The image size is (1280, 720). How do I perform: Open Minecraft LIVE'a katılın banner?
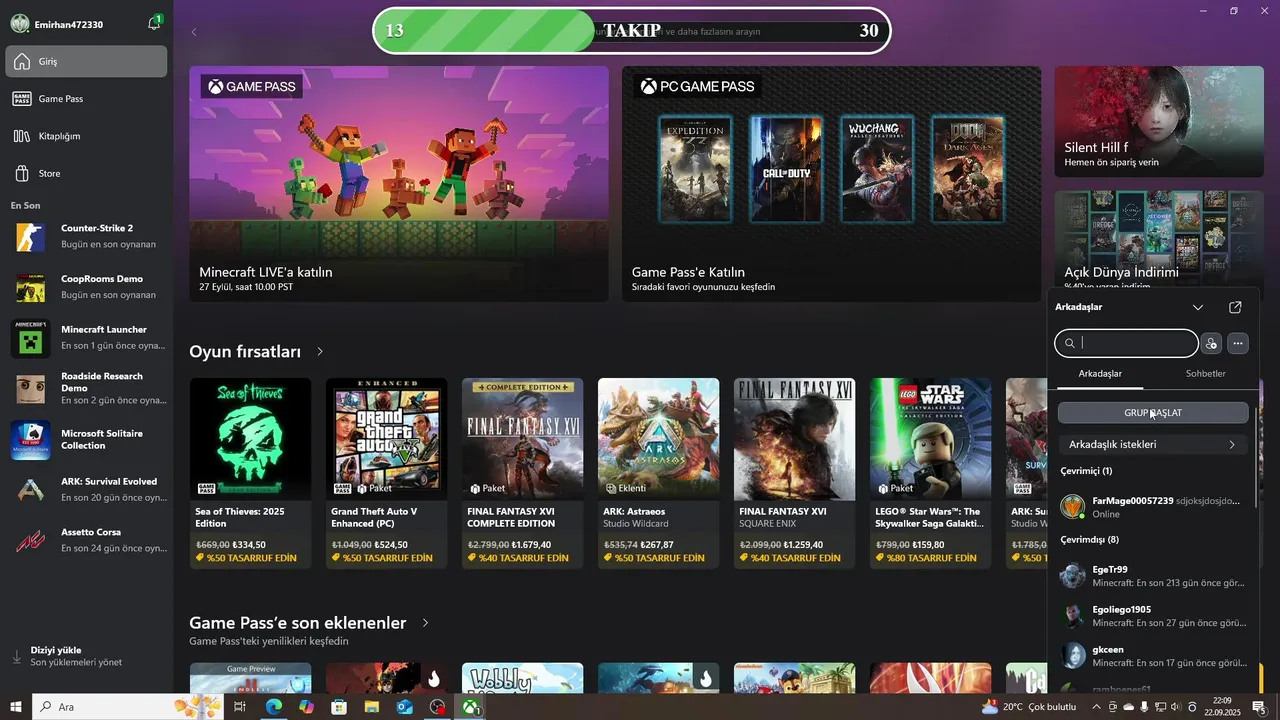pyautogui.click(x=399, y=184)
